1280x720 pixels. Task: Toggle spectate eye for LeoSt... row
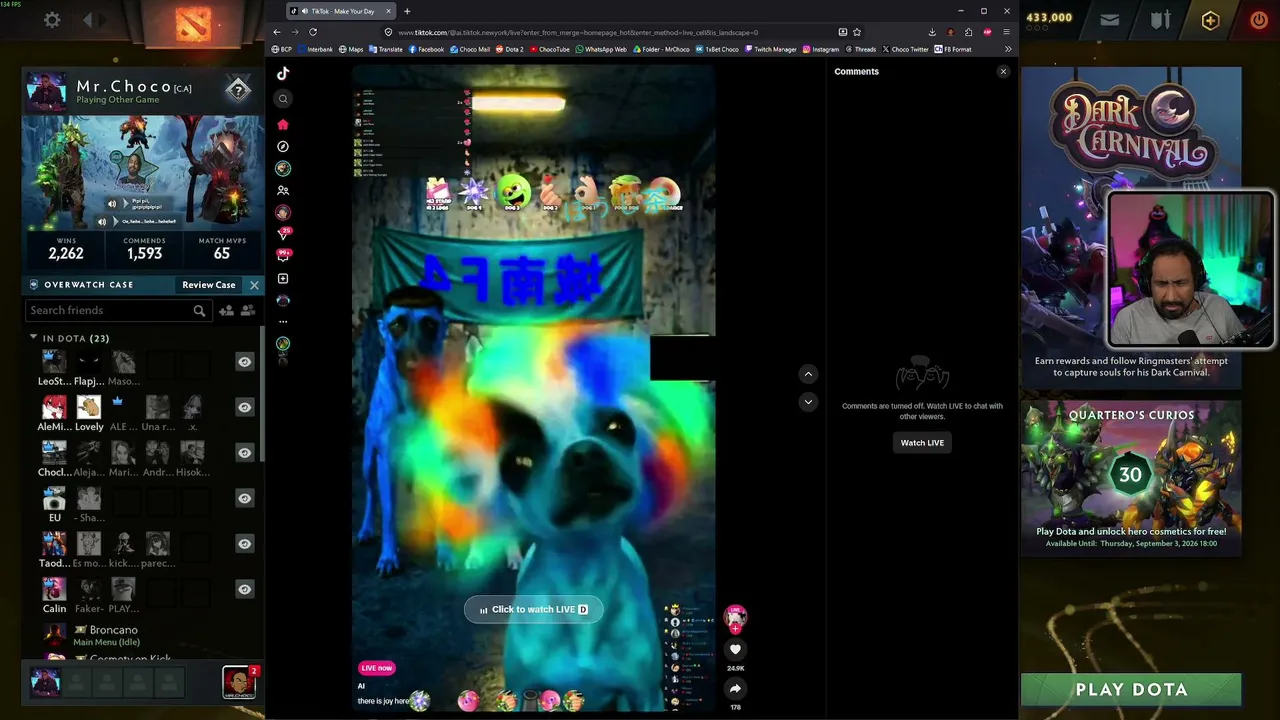pyautogui.click(x=244, y=362)
